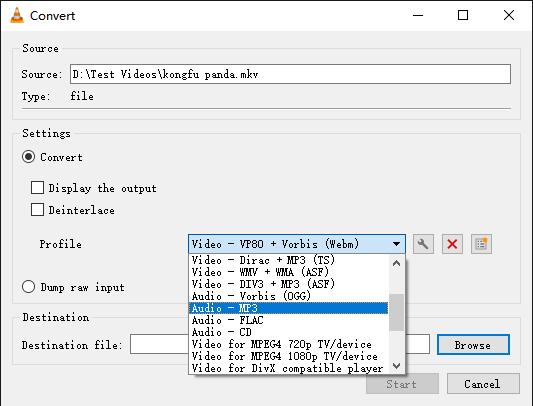This screenshot has width=533, height=406.
Task: Maximize the Convert window
Action: point(463,15)
